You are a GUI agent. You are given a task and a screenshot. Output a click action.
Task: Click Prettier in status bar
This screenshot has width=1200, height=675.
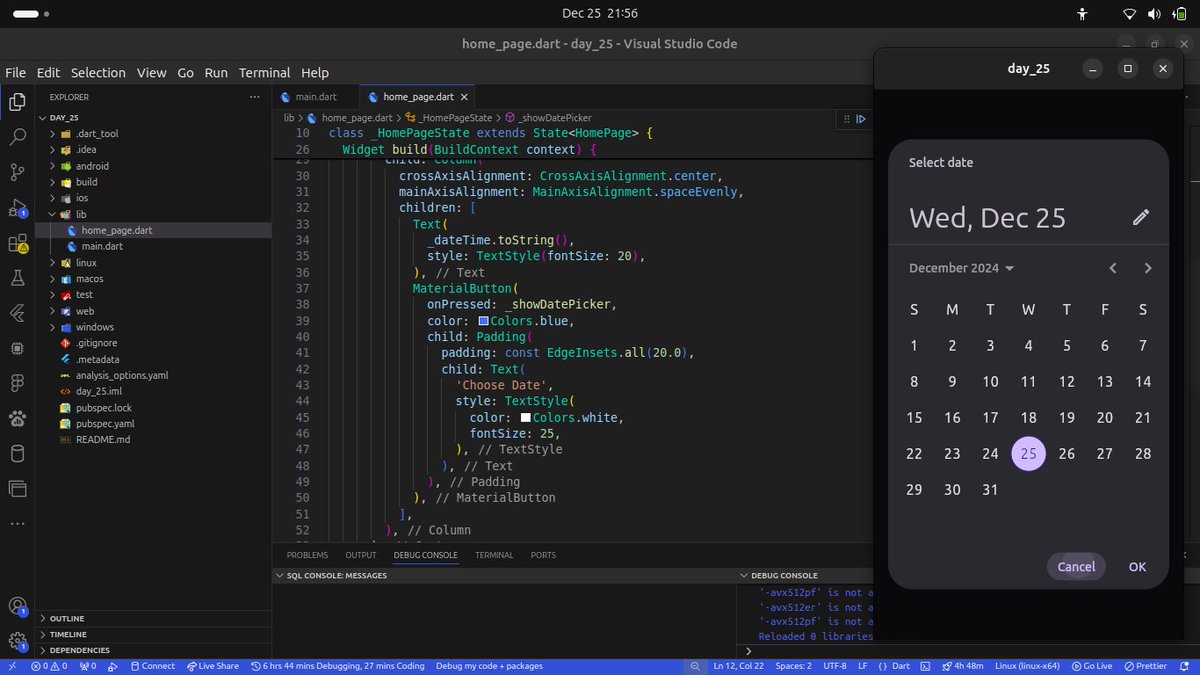(x=1145, y=666)
